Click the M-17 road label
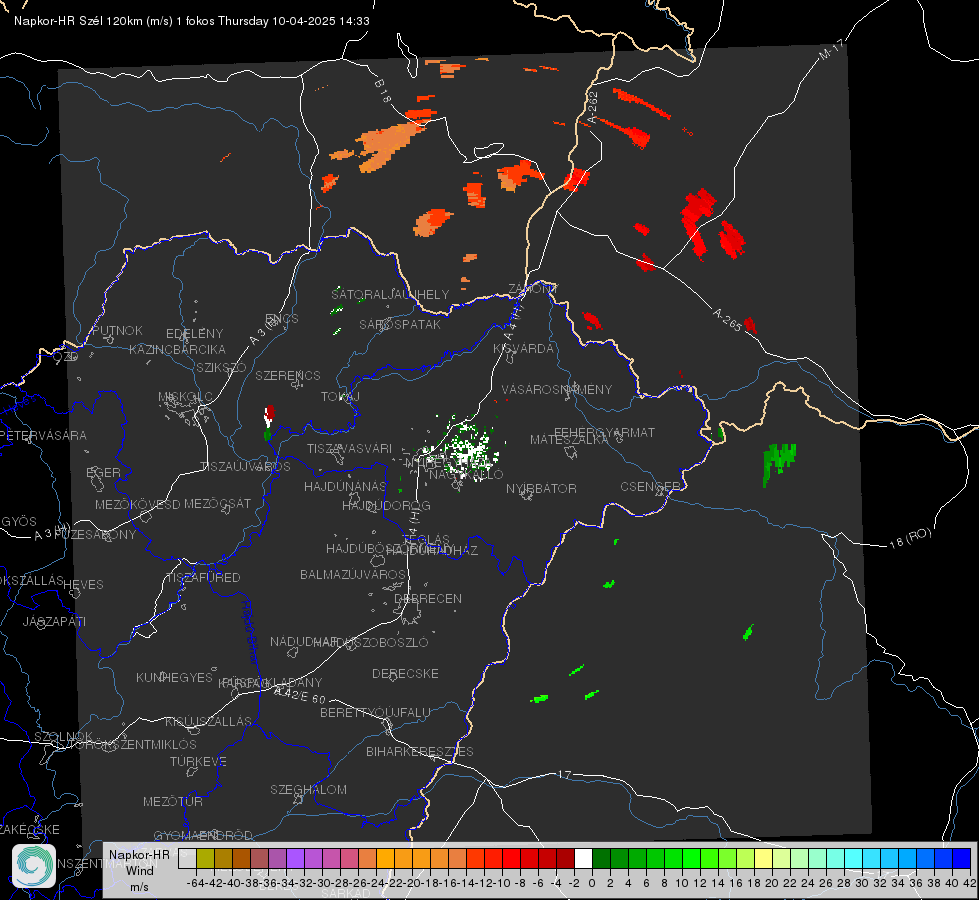This screenshot has width=979, height=900. (831, 50)
